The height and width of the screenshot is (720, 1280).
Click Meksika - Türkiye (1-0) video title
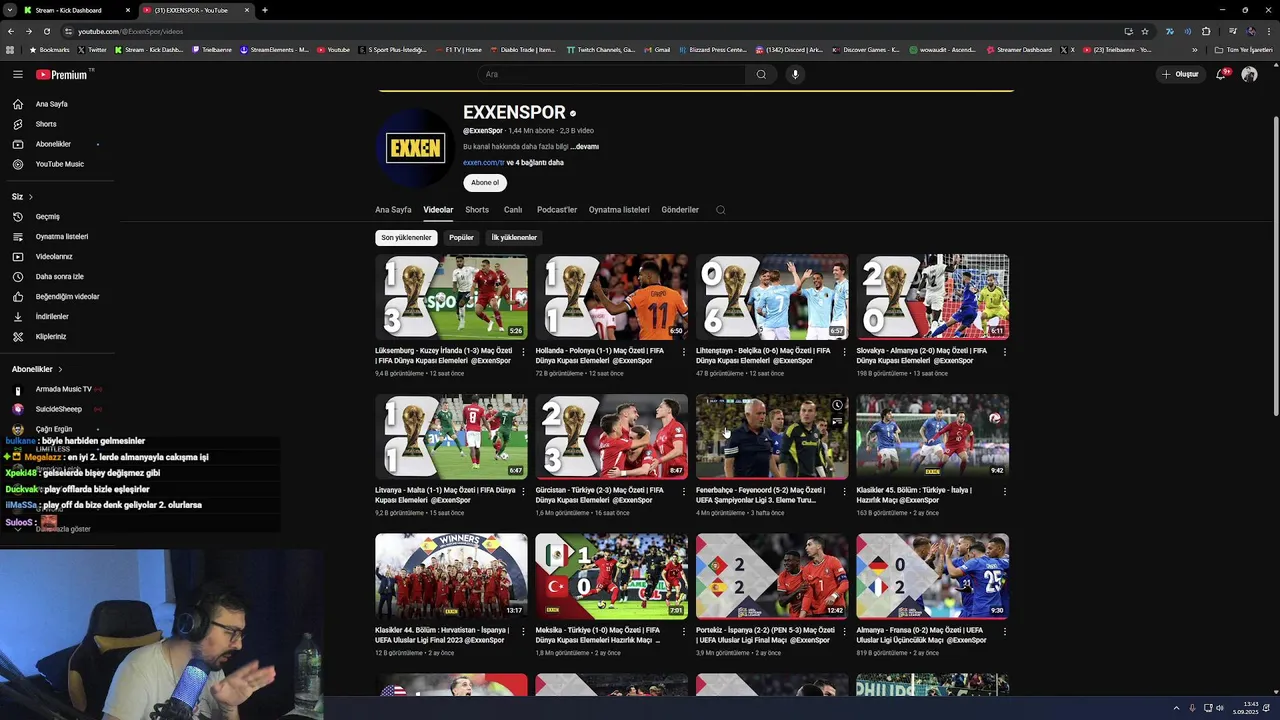pos(598,635)
